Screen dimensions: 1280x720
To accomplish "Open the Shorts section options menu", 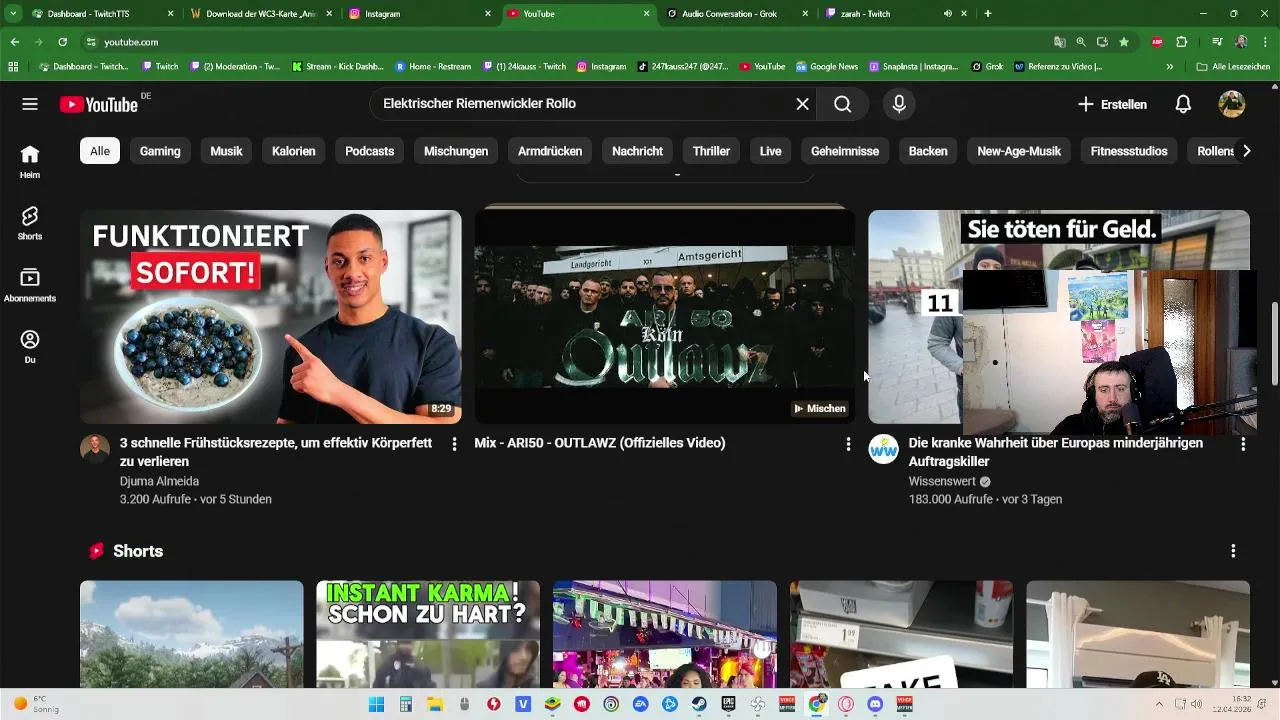I will tap(1233, 551).
